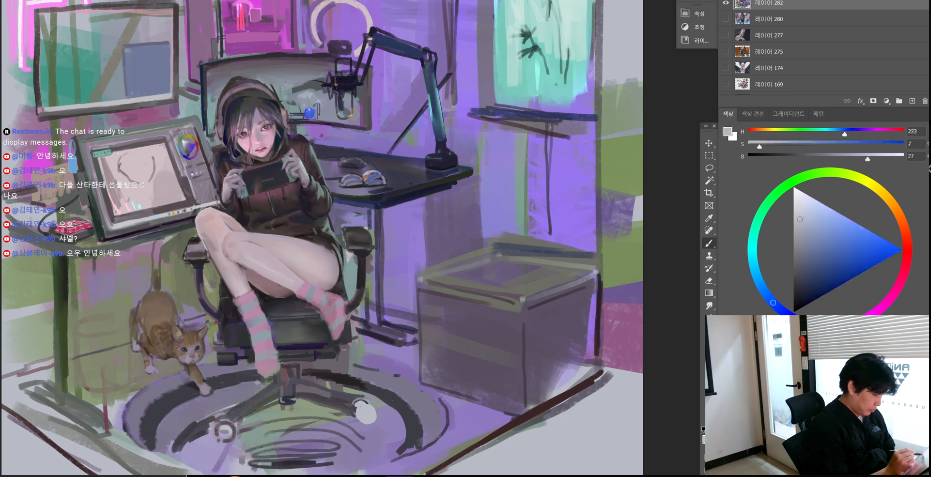Click the S value input field

(x=916, y=144)
